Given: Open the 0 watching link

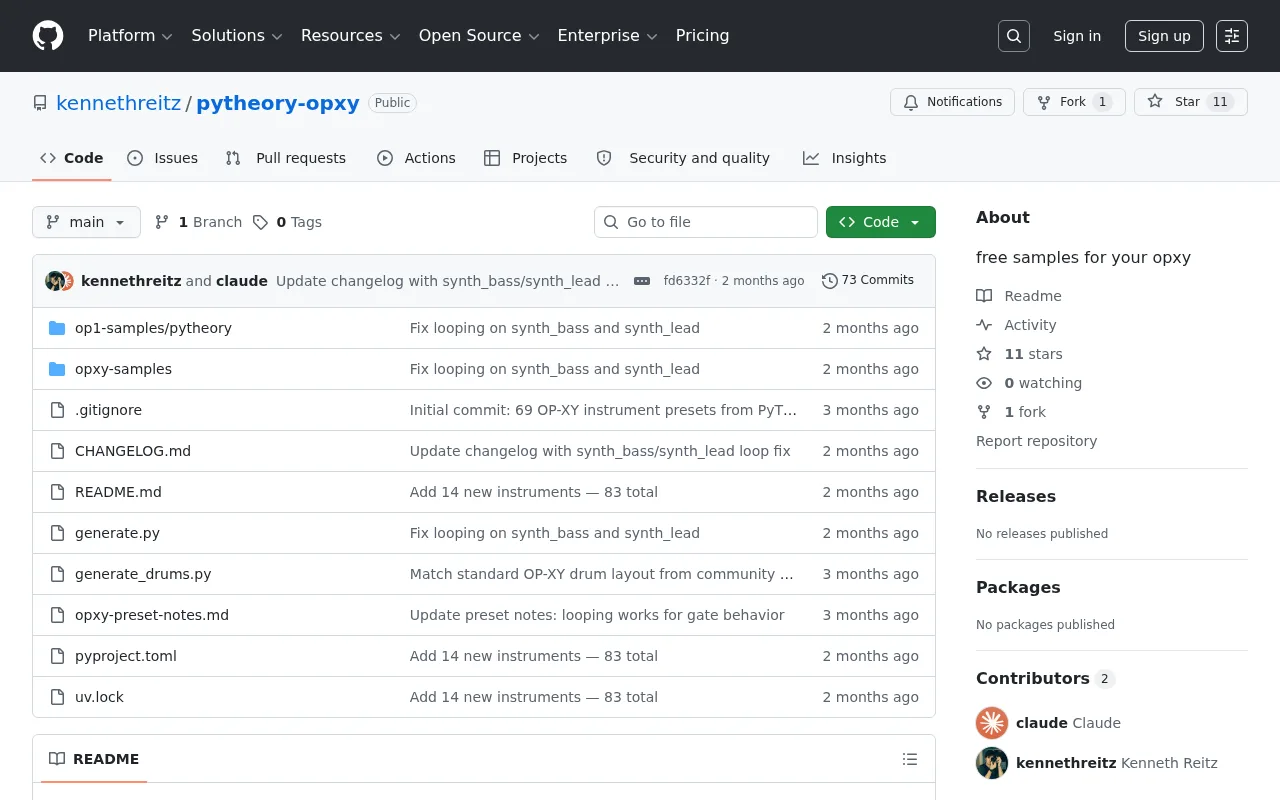Looking at the screenshot, I should click(x=1029, y=383).
